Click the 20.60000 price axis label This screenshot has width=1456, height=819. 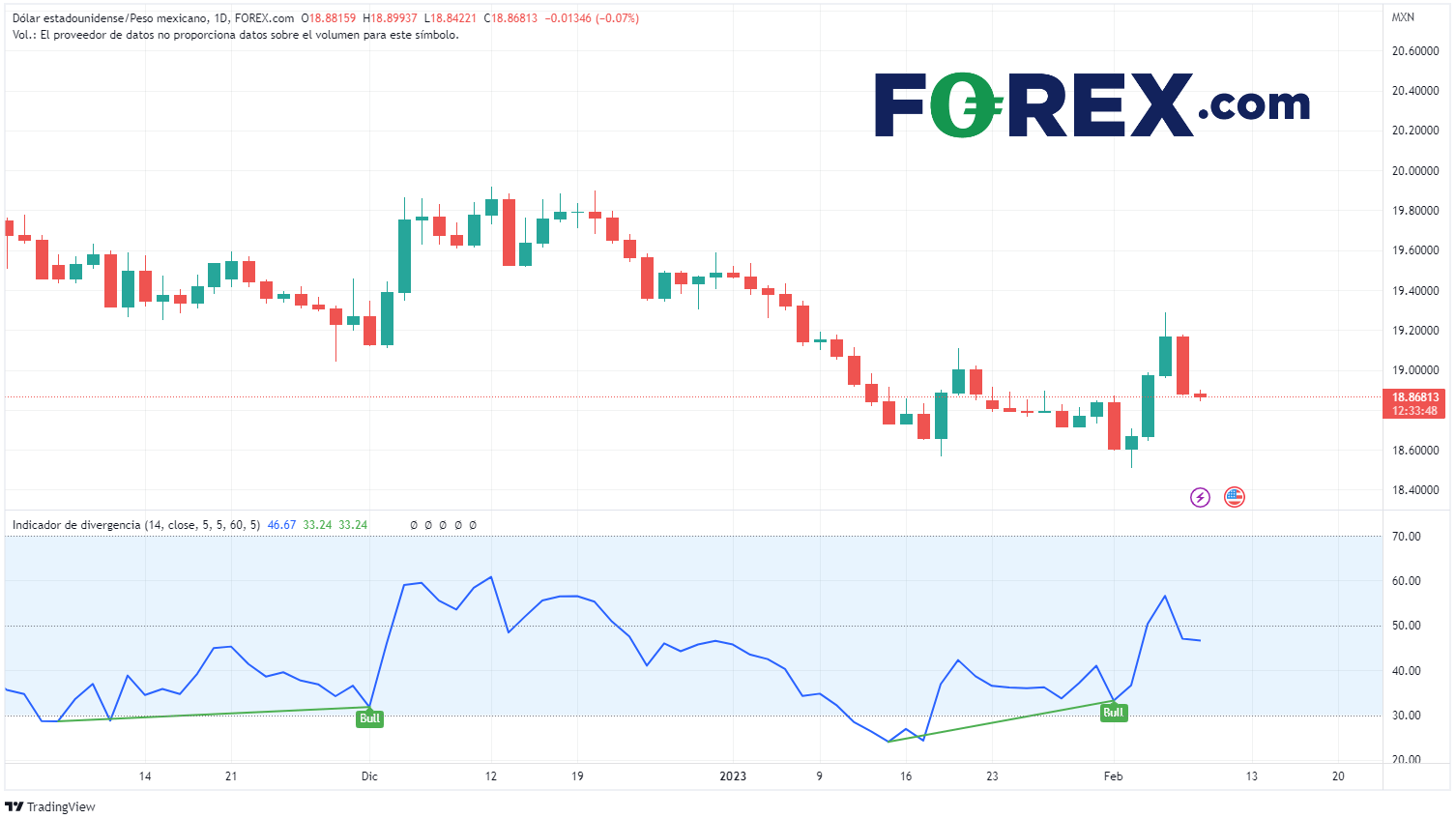[x=1415, y=51]
